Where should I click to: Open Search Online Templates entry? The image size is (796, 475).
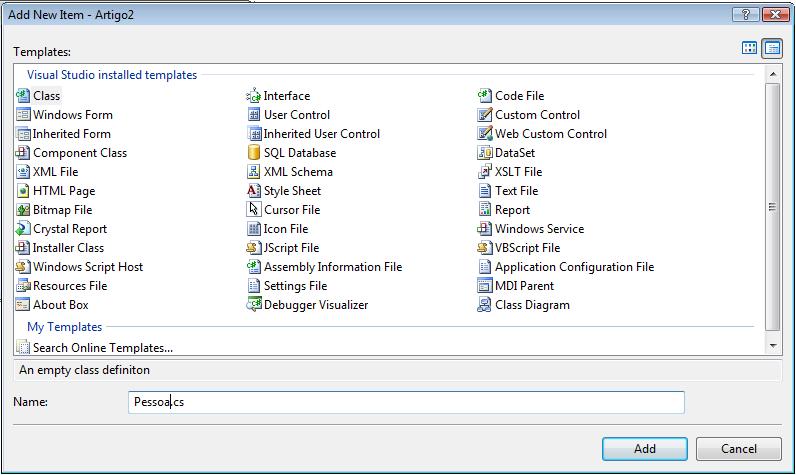click(x=102, y=348)
